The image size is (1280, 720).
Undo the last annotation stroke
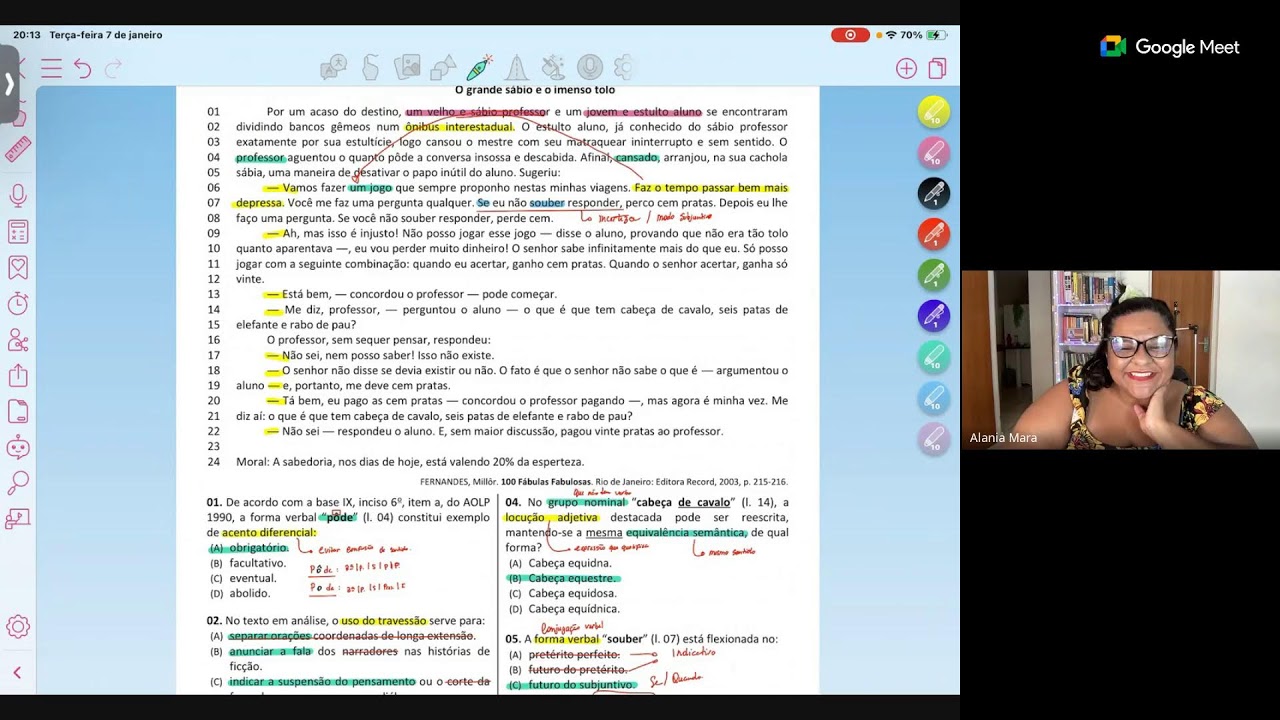[x=82, y=68]
